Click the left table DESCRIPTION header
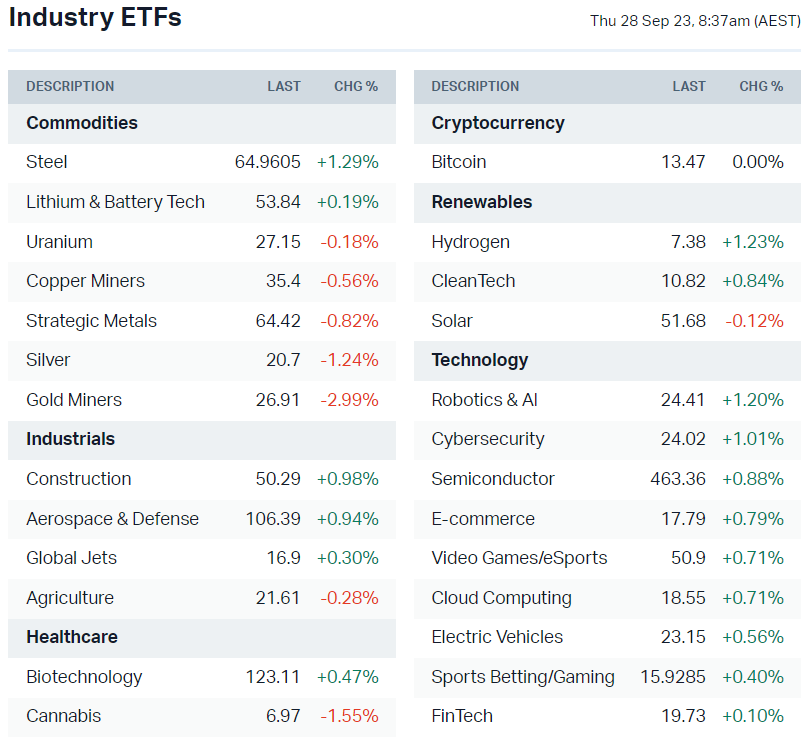The height and width of the screenshot is (739, 808). click(70, 87)
